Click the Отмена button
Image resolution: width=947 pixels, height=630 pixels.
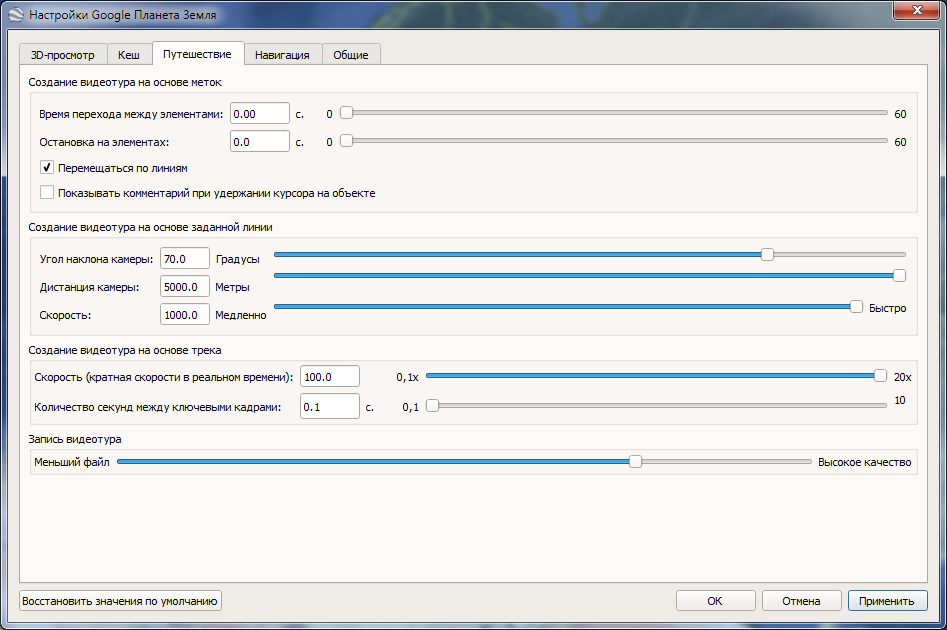click(801, 601)
